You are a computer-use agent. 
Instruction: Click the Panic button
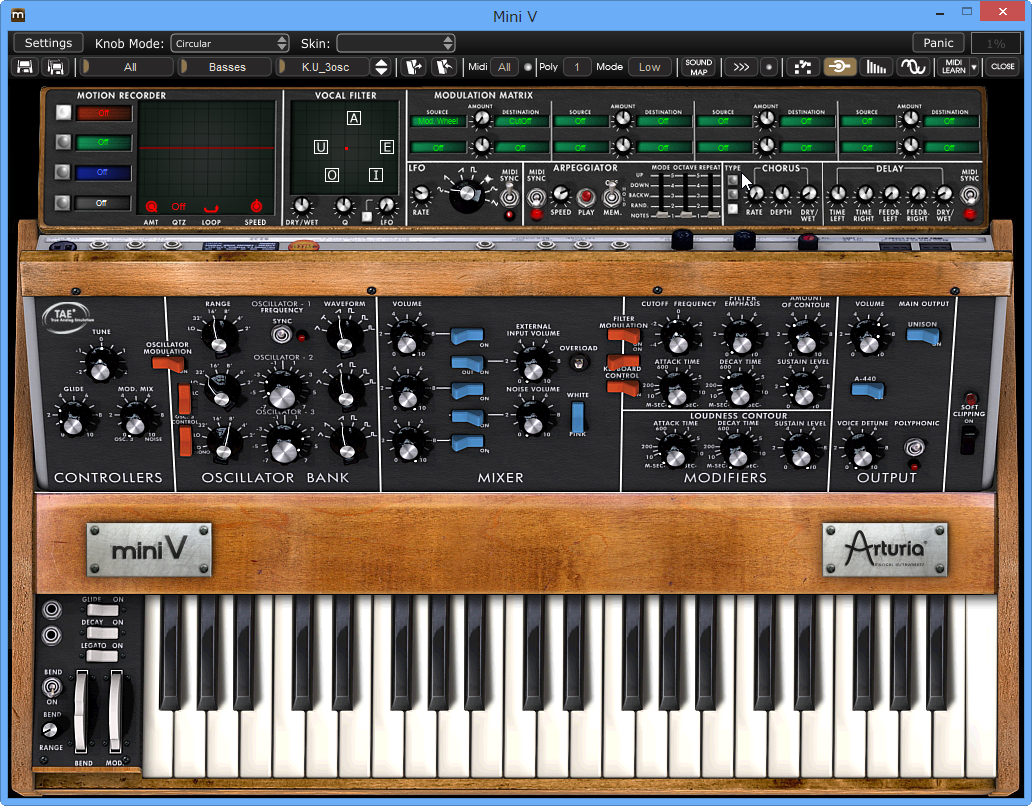[x=938, y=43]
